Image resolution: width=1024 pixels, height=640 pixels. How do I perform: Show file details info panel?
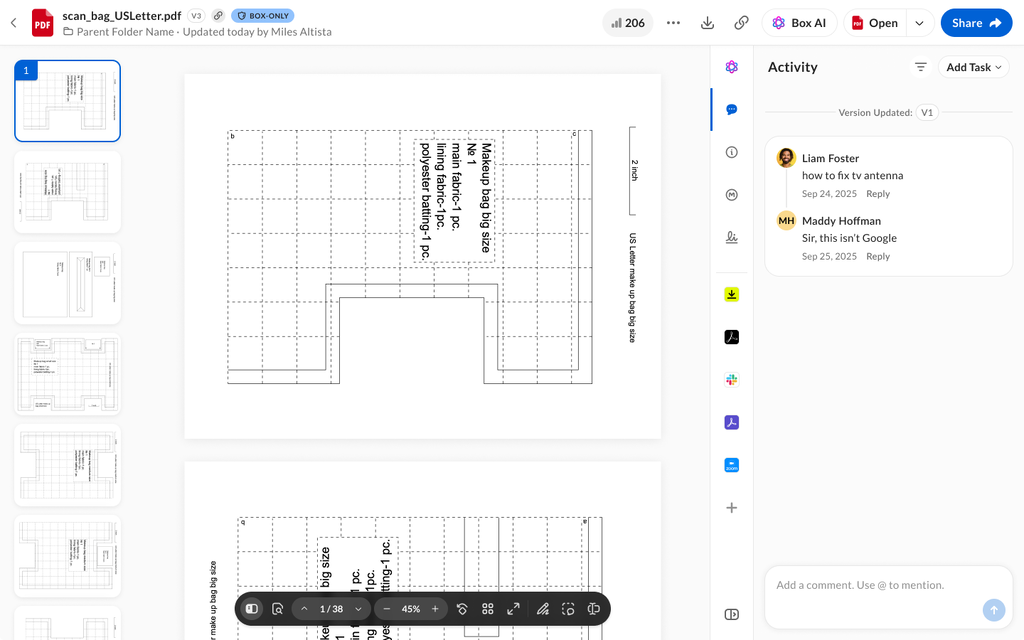[x=731, y=152]
